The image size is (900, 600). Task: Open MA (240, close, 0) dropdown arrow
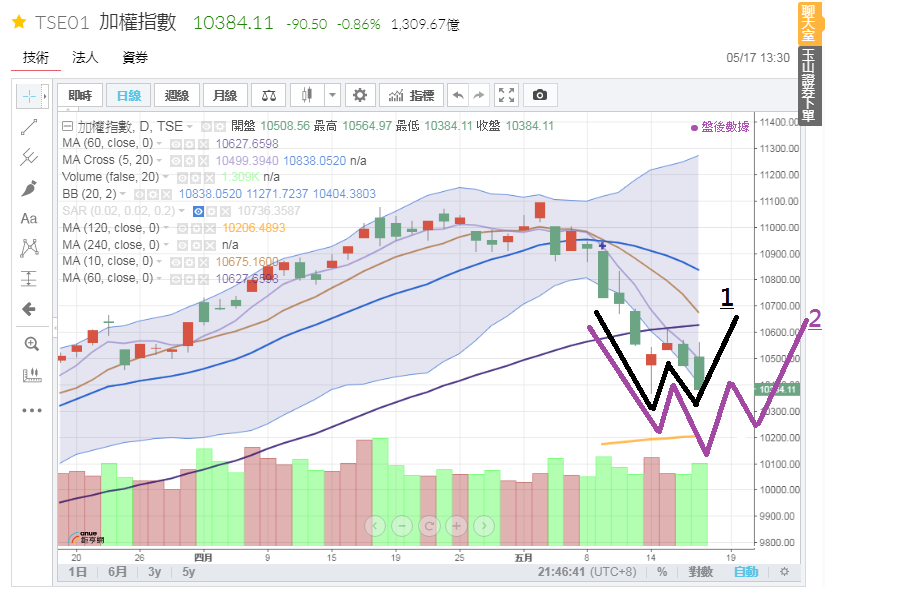pyautogui.click(x=166, y=245)
